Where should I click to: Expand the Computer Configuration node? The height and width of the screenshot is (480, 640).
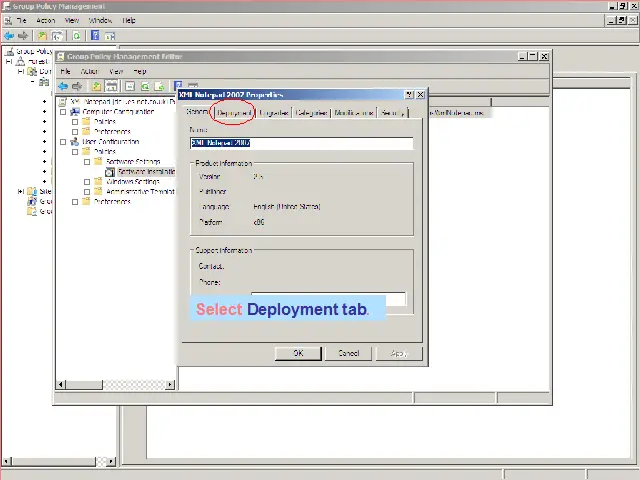point(63,112)
